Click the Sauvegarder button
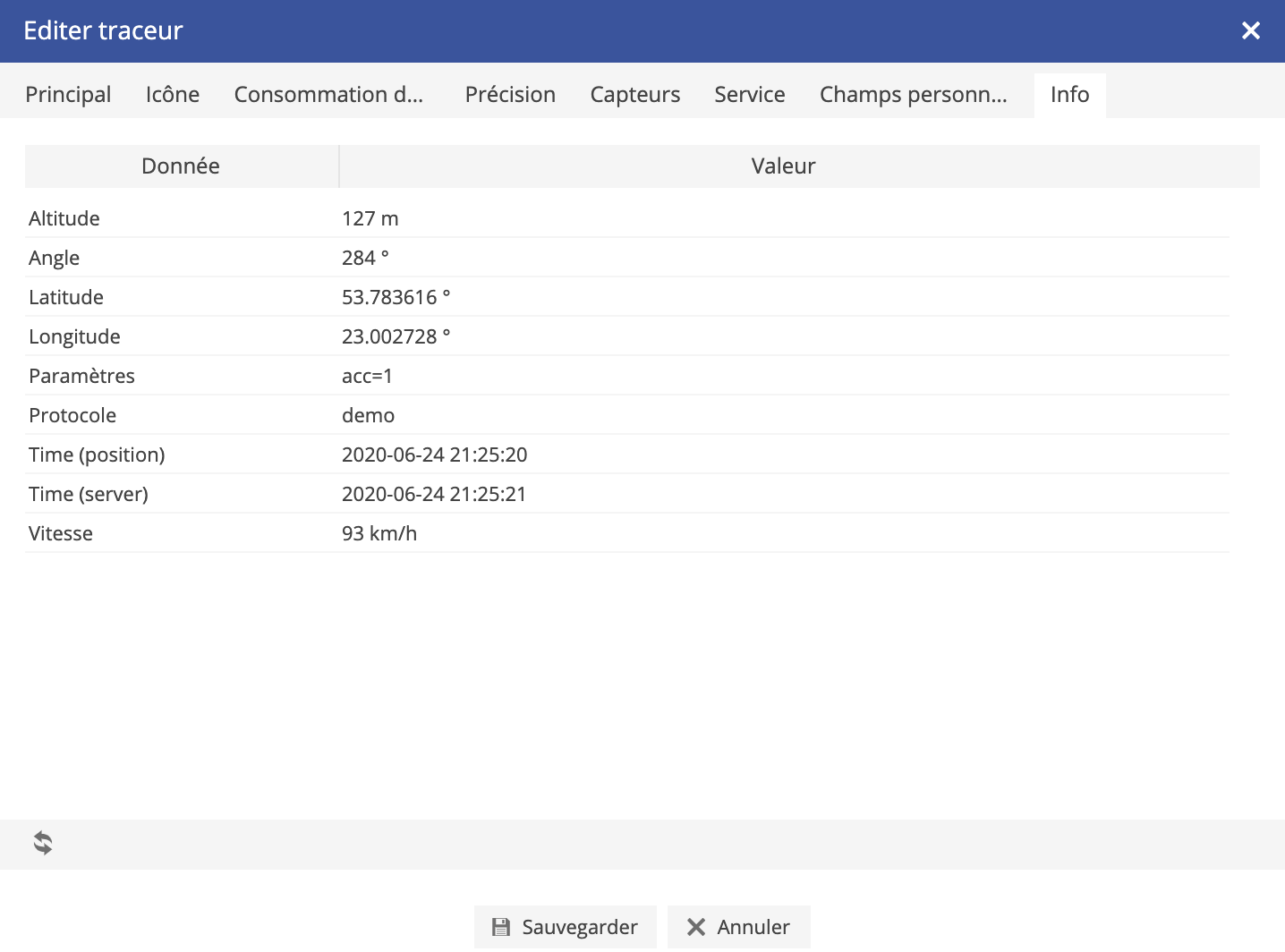Viewport: 1285px width, 952px height. [x=565, y=927]
